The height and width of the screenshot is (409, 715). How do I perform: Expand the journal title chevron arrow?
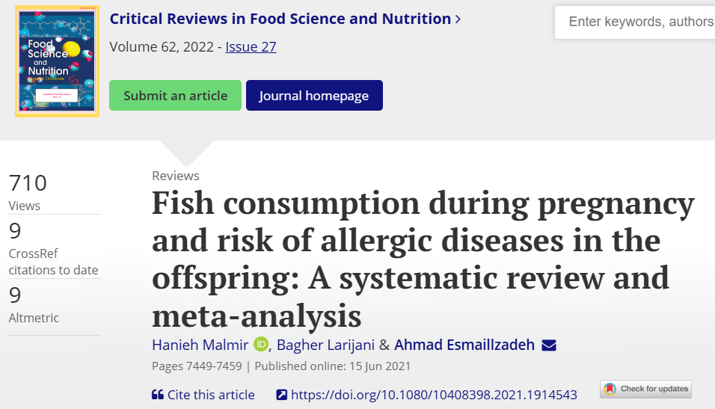pyautogui.click(x=458, y=19)
